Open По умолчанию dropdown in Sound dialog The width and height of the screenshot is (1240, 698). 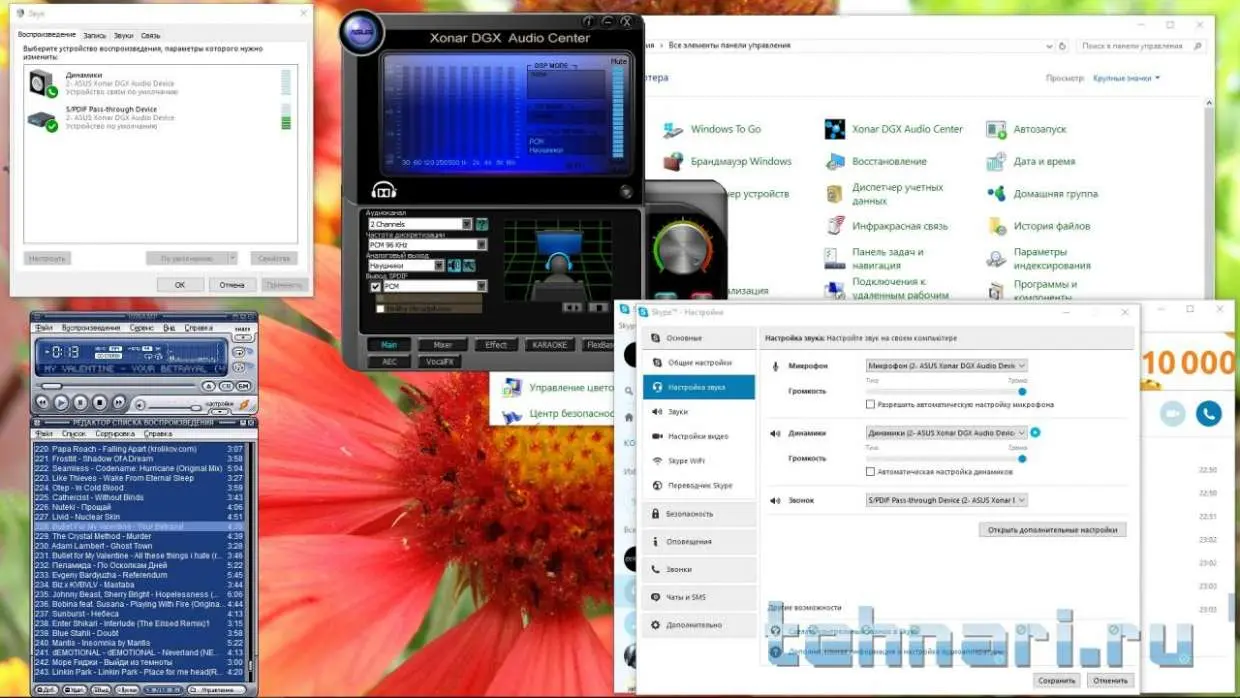192,258
